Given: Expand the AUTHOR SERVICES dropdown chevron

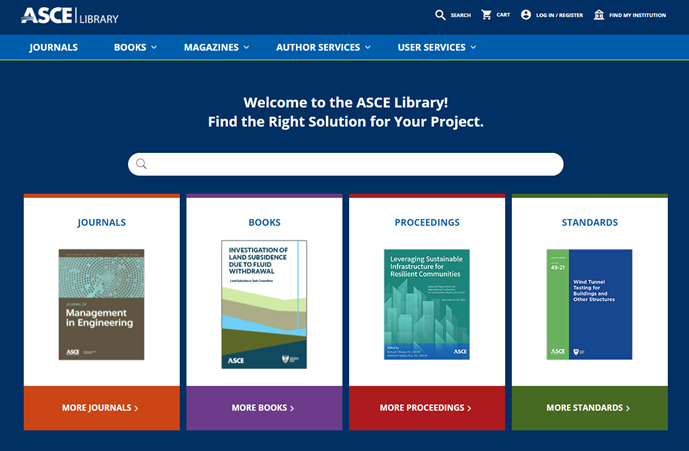Looking at the screenshot, I should (x=367, y=47).
